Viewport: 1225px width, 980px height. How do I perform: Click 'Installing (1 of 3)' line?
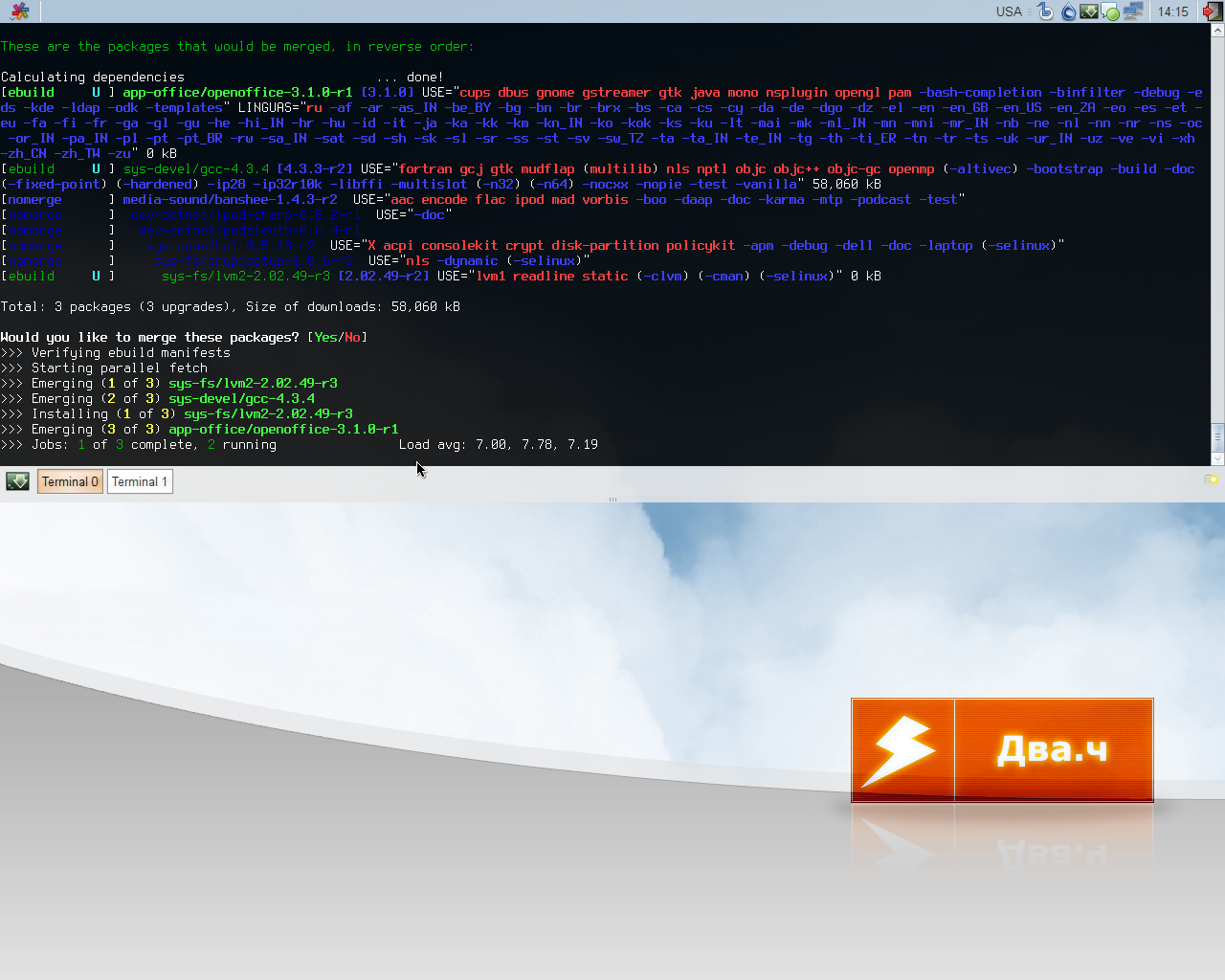pyautogui.click(x=176, y=413)
